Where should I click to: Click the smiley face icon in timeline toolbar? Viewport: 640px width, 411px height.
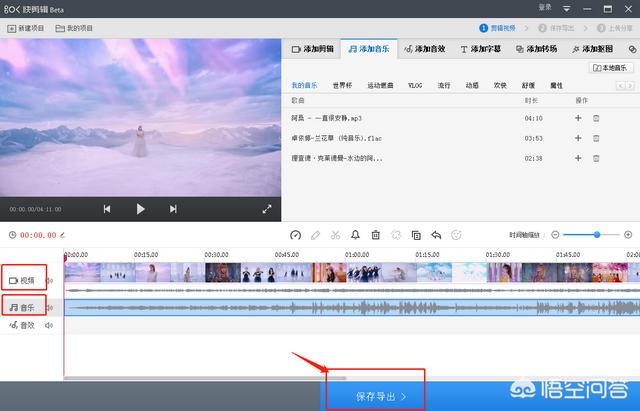[x=456, y=235]
